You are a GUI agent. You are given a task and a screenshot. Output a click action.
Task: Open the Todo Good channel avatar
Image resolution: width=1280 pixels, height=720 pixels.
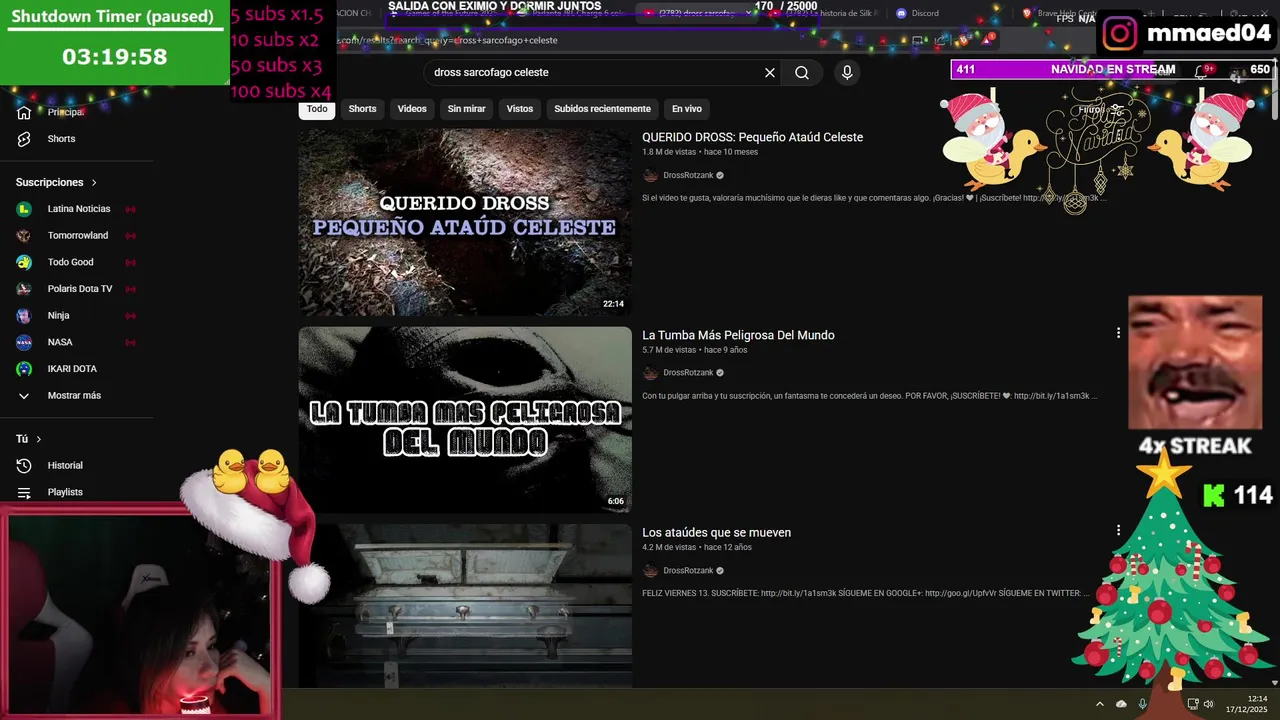24,262
